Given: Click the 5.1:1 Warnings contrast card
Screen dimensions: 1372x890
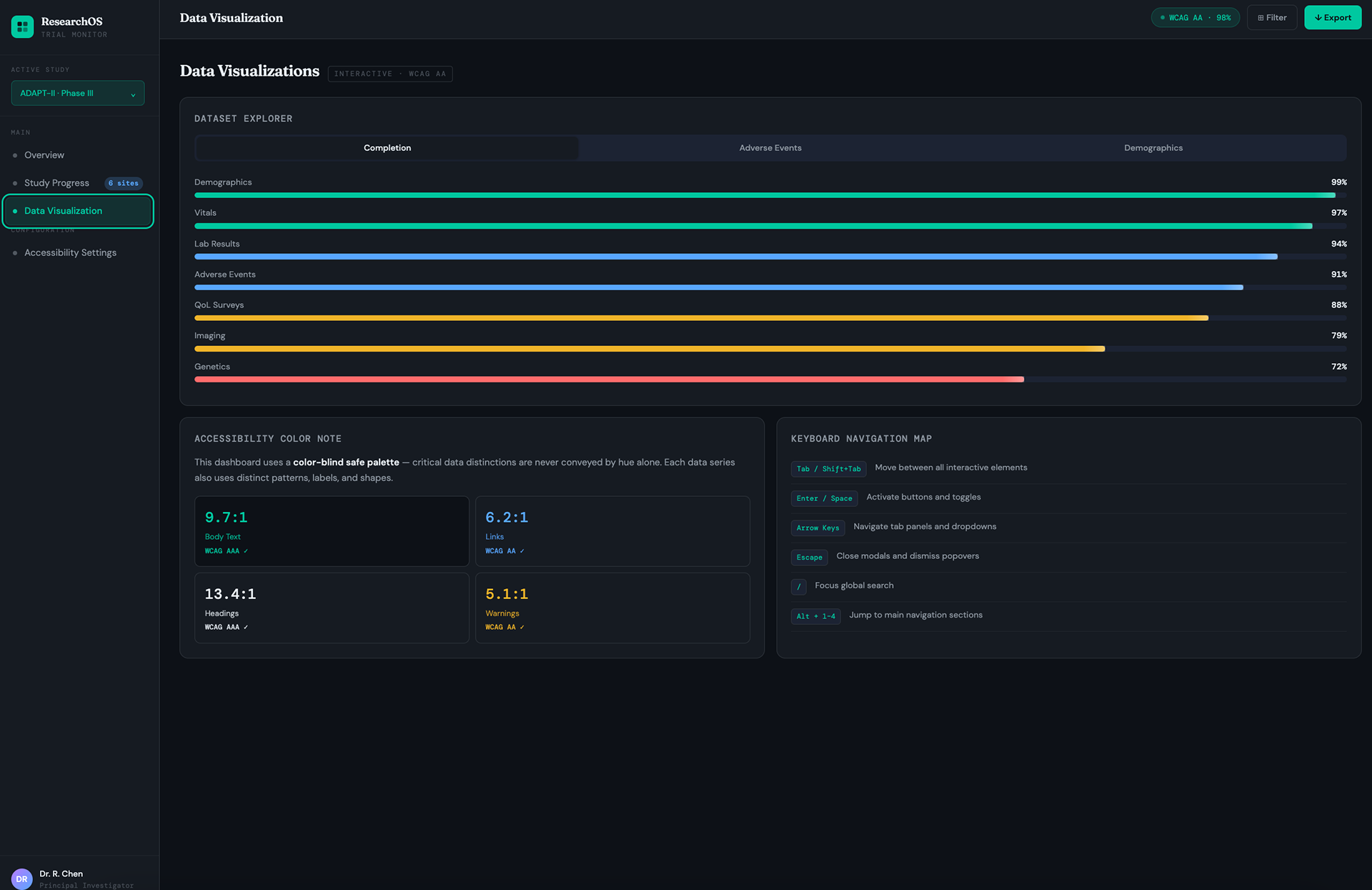Looking at the screenshot, I should pyautogui.click(x=612, y=608).
